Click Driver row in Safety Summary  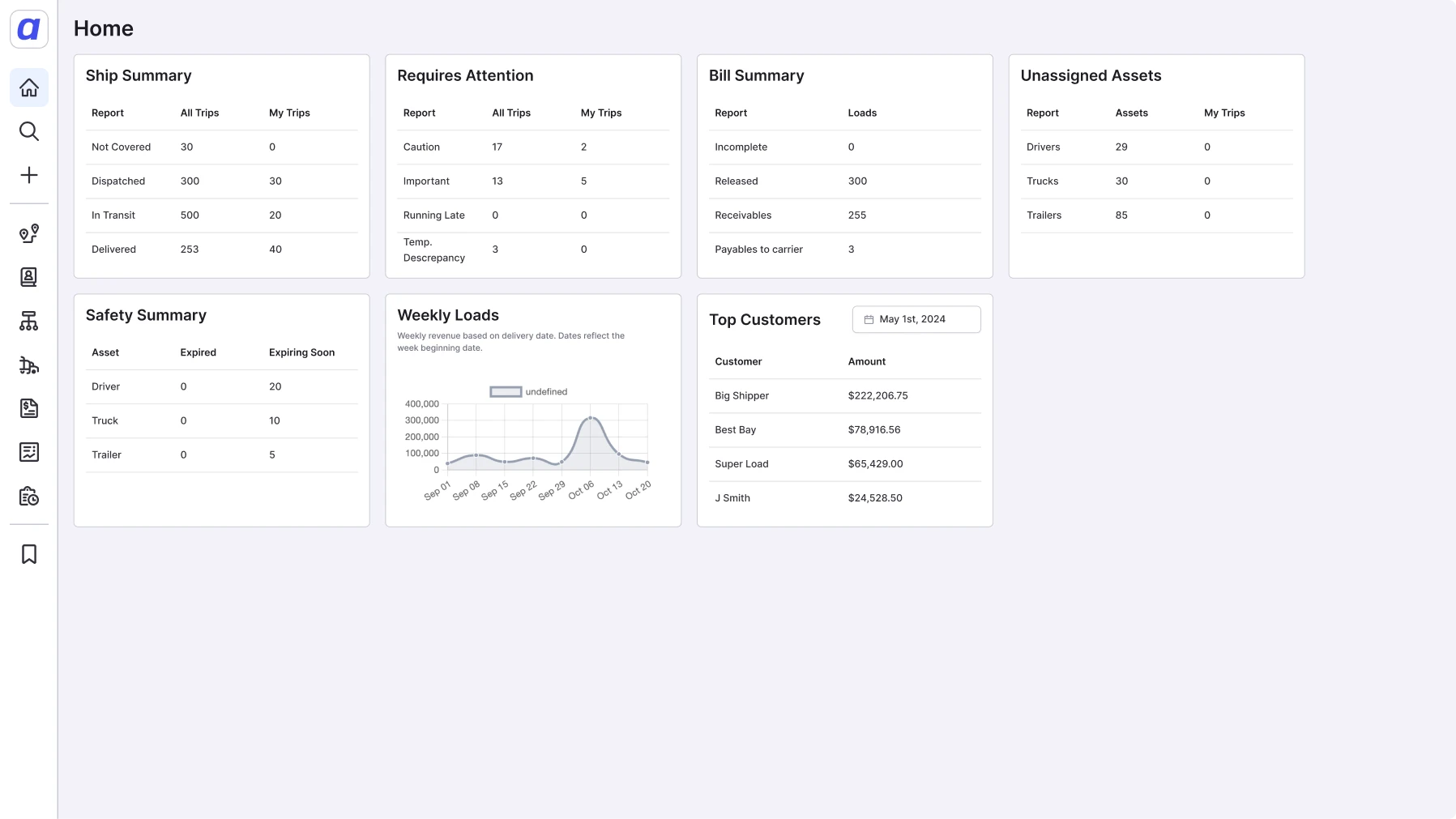coord(222,387)
